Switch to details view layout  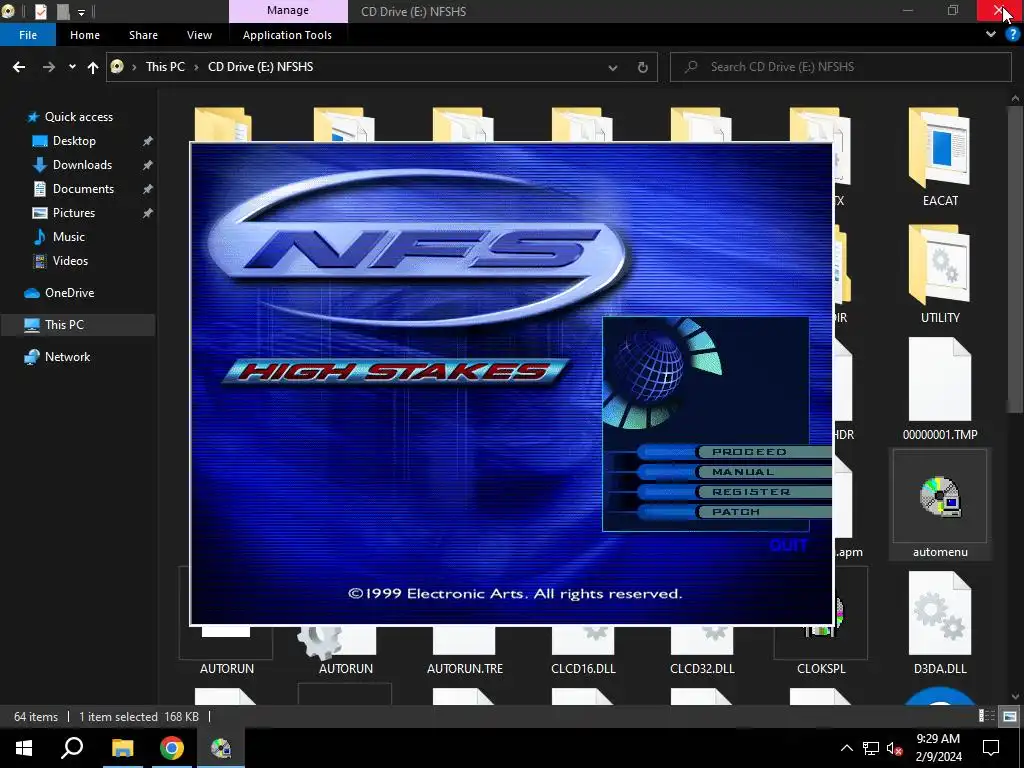(x=987, y=716)
